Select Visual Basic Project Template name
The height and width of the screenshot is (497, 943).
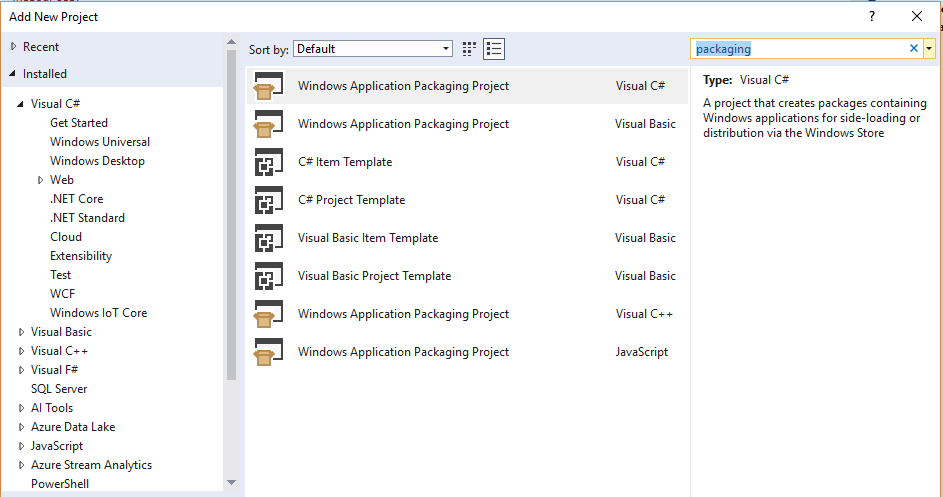374,276
